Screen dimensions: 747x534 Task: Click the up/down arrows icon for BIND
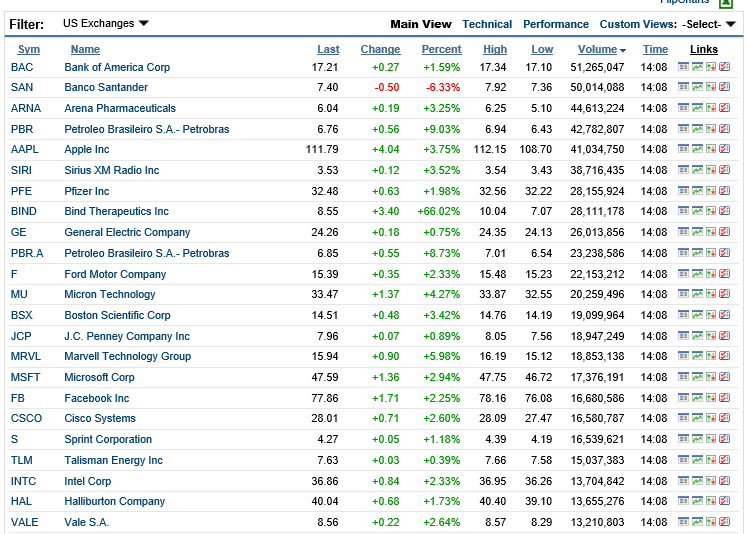(711, 211)
